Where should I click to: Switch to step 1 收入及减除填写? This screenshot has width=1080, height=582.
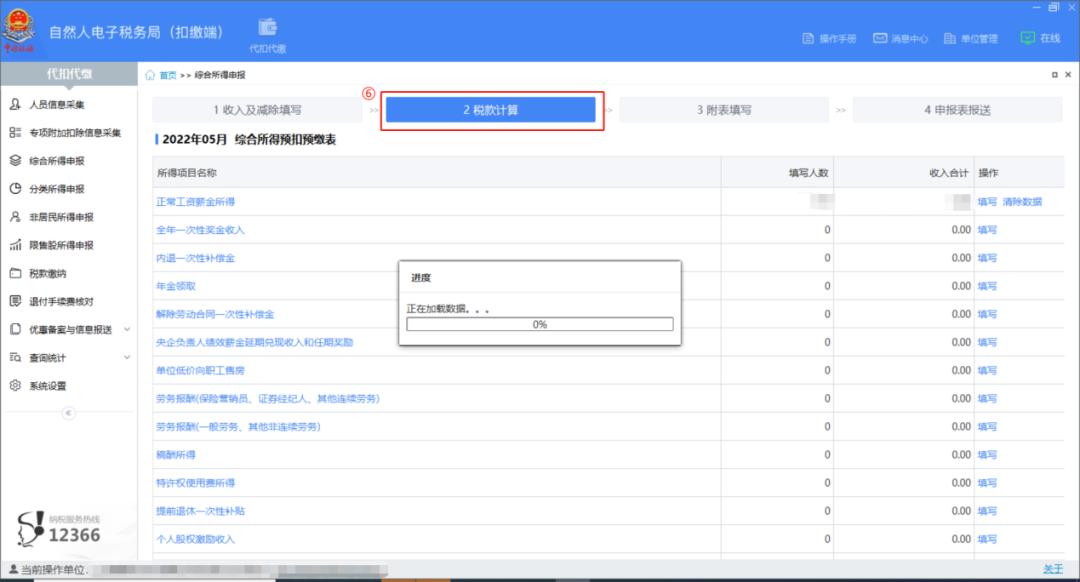257,110
